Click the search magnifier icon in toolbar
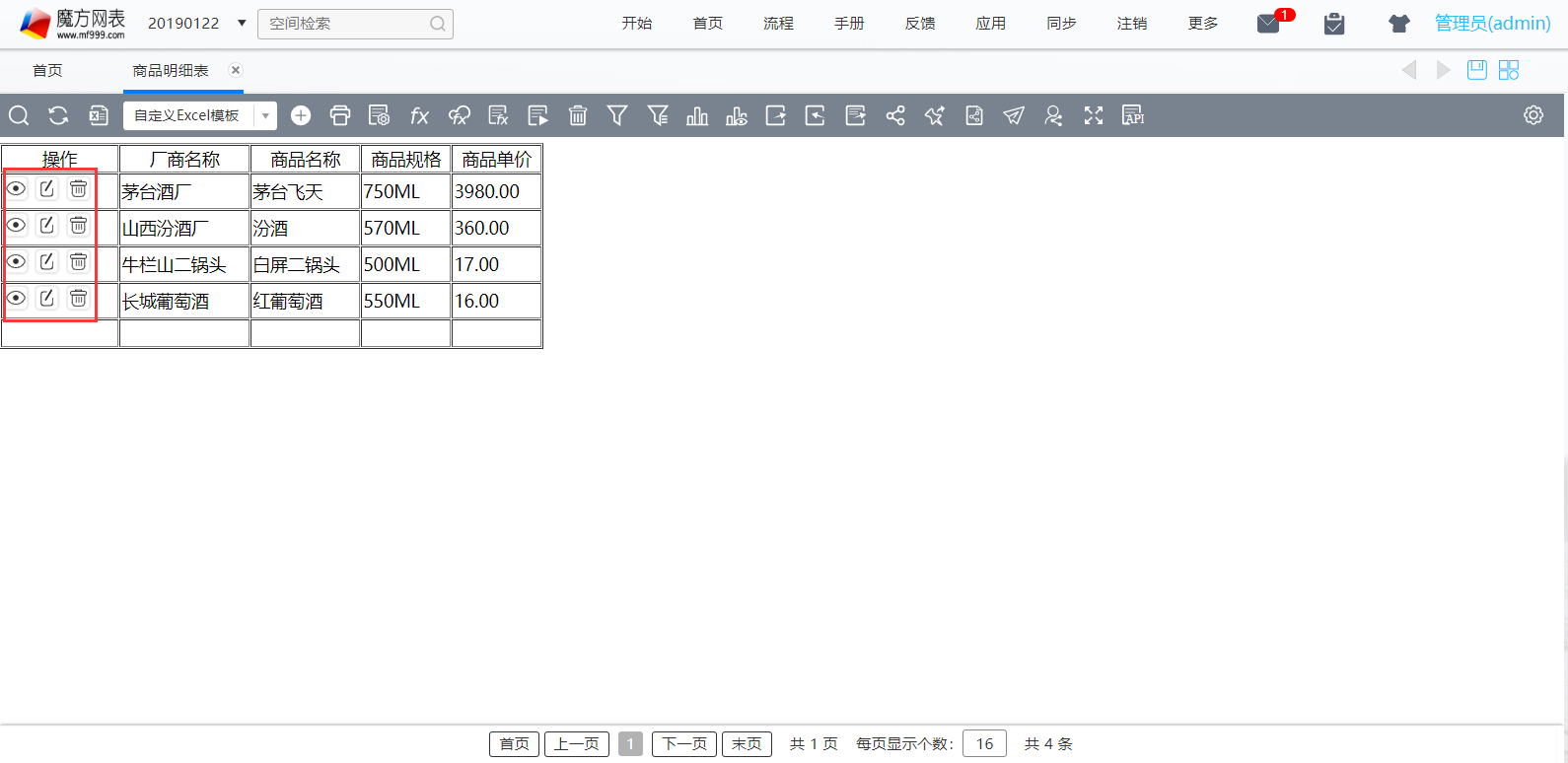Image resolution: width=1568 pixels, height=763 pixels. point(19,115)
